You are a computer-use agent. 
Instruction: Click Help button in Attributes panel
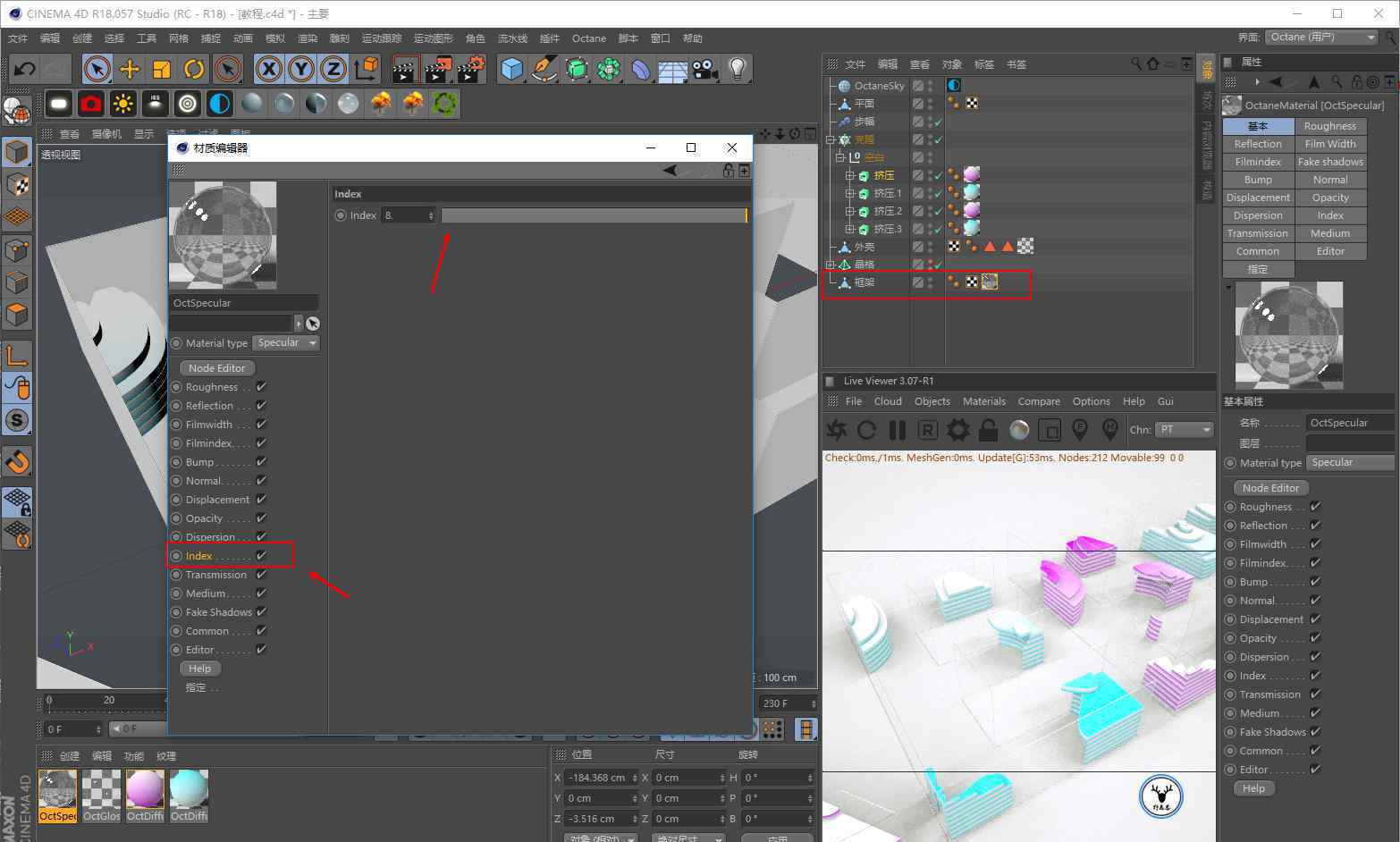[1253, 788]
